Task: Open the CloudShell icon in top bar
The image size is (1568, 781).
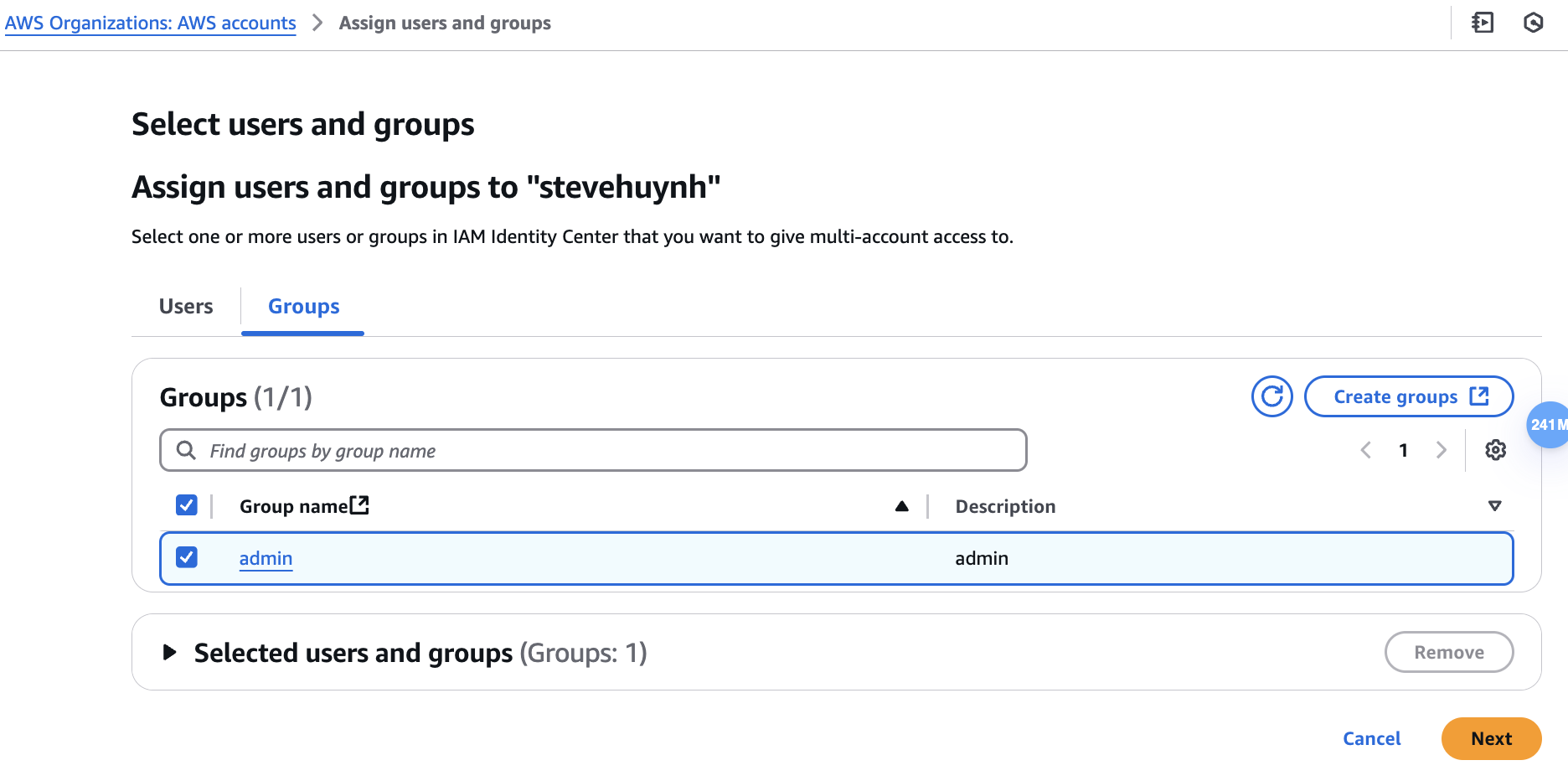Action: click(1483, 23)
